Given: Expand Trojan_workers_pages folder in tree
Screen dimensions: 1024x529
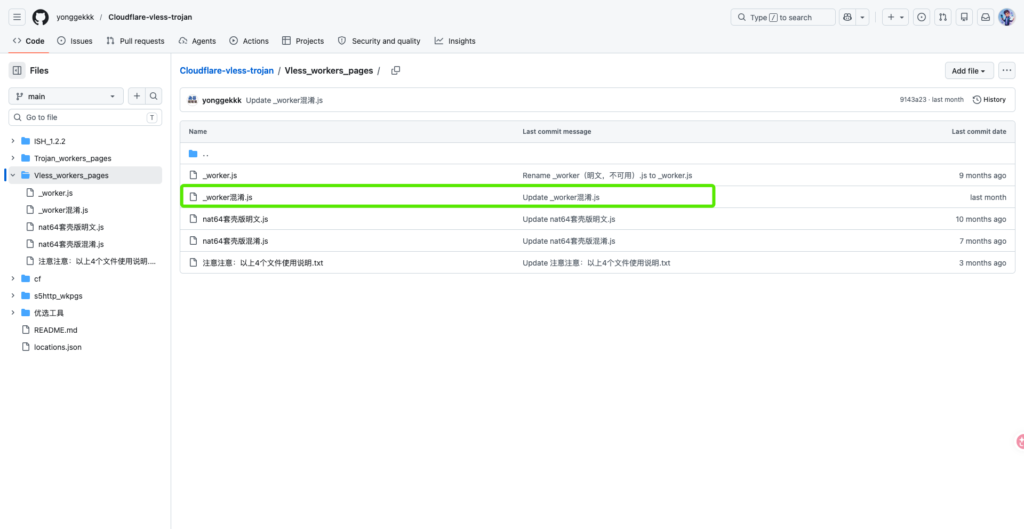Looking at the screenshot, I should point(12,158).
